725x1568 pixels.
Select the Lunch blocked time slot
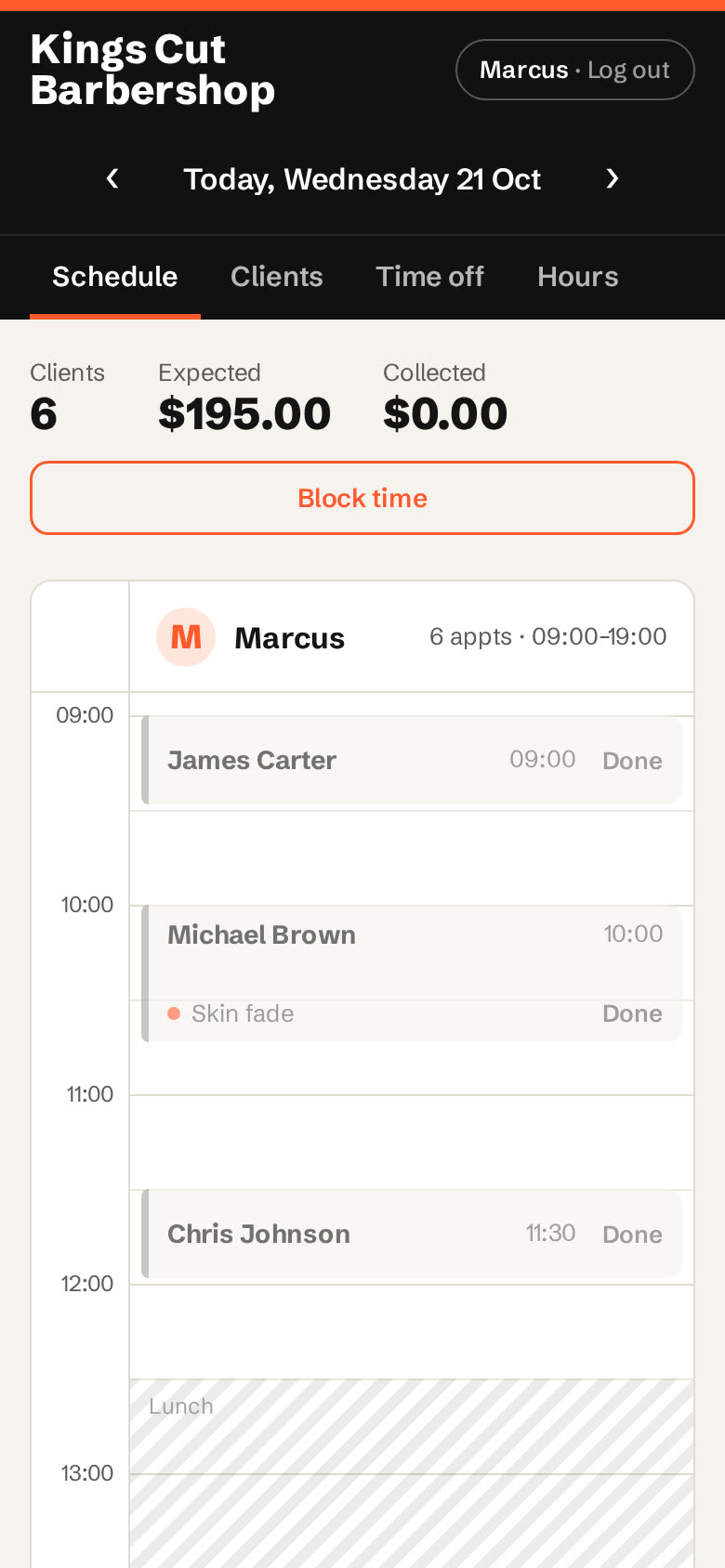coord(412,1473)
